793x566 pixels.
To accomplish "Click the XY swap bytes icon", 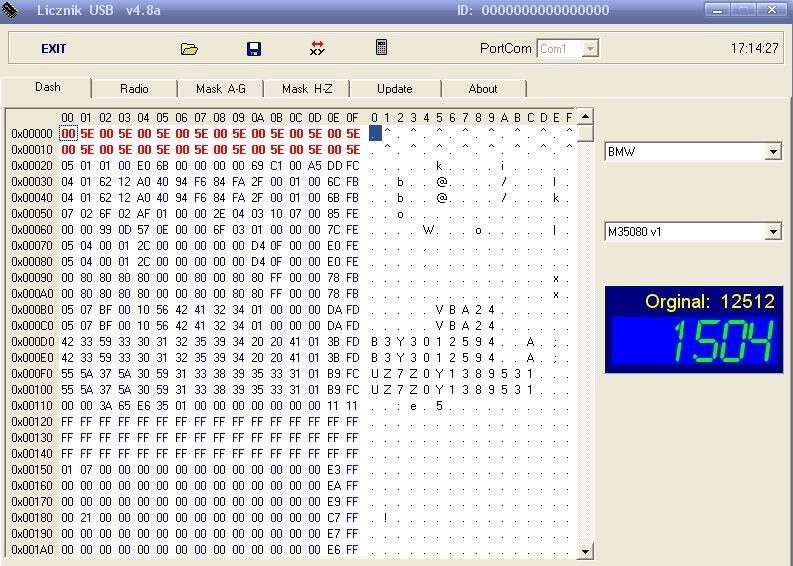I will [x=317, y=48].
